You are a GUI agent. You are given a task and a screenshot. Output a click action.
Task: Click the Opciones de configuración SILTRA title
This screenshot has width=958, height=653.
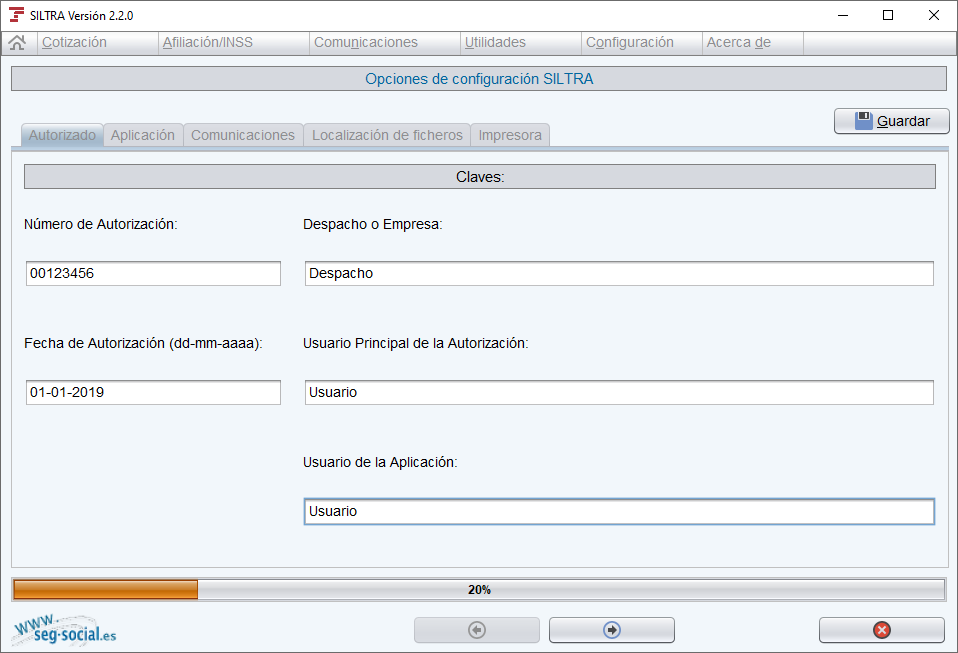click(479, 79)
